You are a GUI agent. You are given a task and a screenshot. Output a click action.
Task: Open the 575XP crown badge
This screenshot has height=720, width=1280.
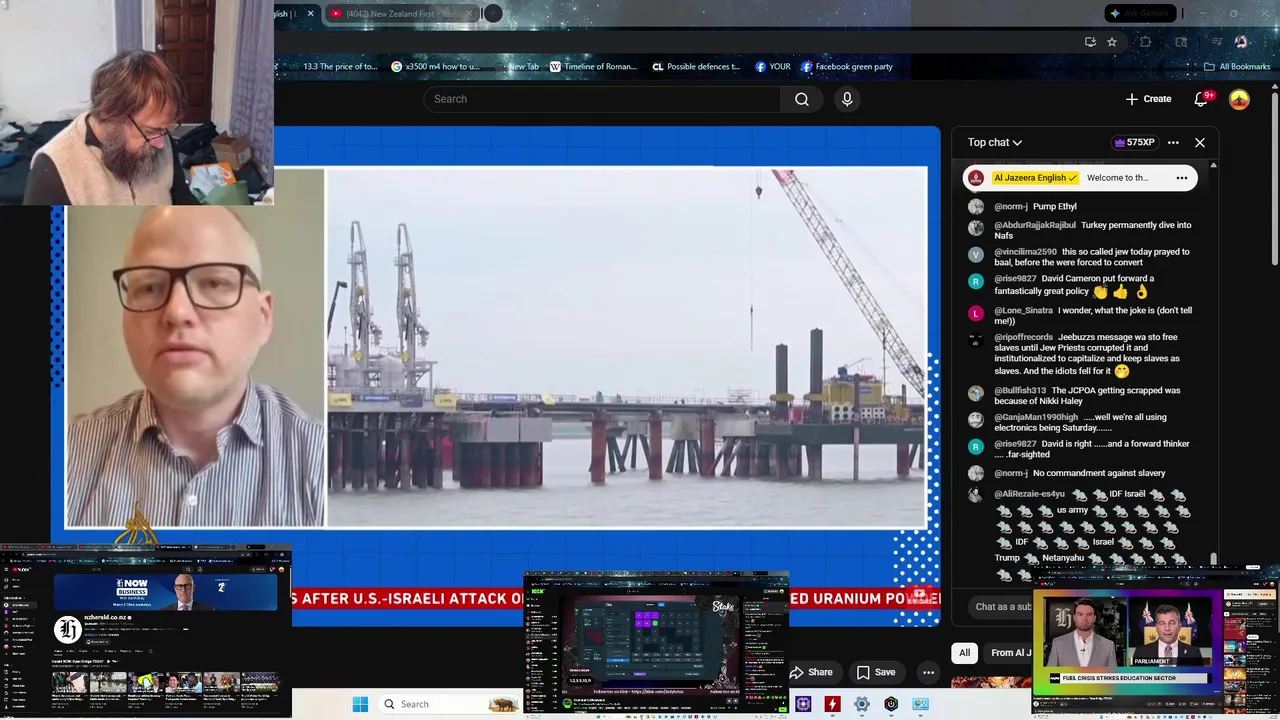[1135, 143]
